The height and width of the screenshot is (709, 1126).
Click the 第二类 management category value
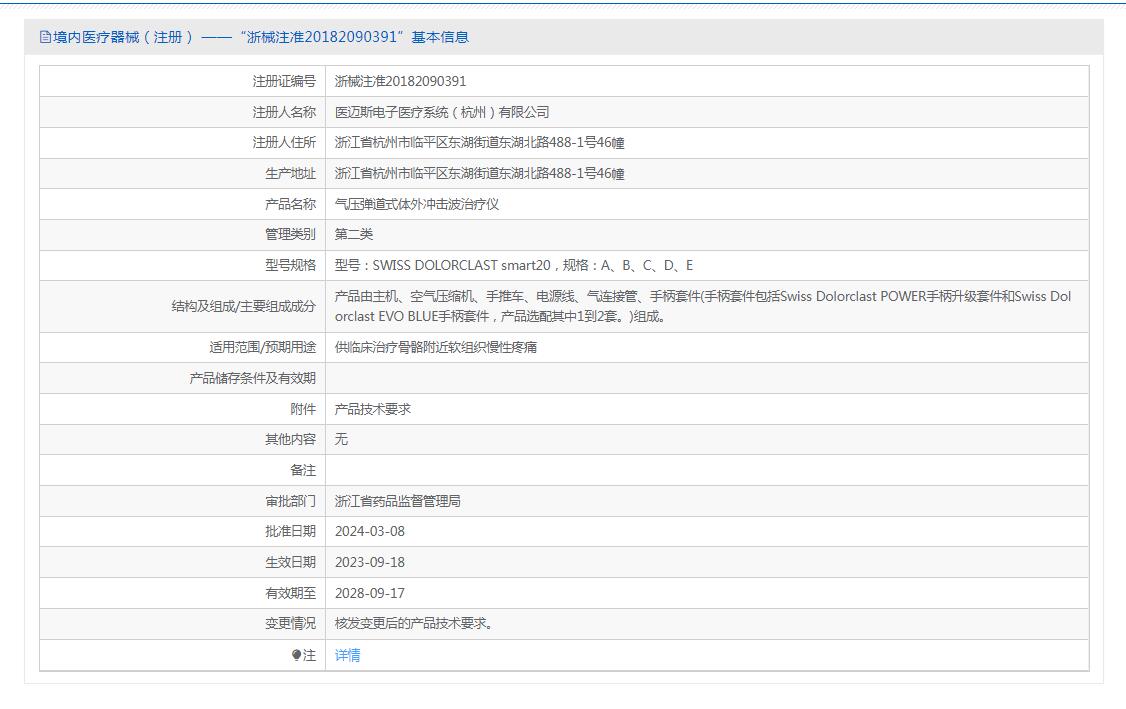coord(353,234)
